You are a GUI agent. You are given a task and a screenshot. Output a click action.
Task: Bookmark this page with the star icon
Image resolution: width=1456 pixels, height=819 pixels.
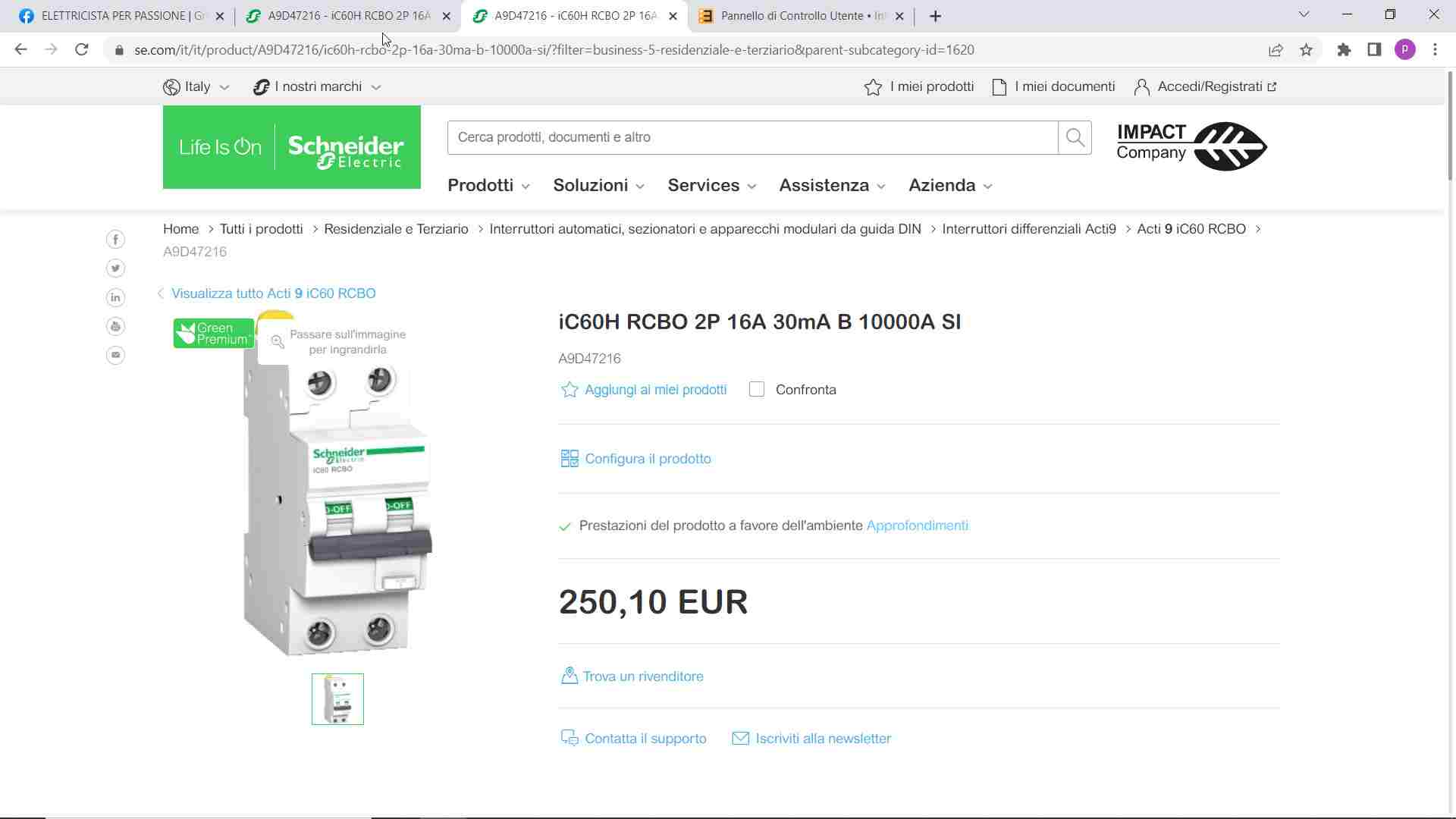point(1306,50)
